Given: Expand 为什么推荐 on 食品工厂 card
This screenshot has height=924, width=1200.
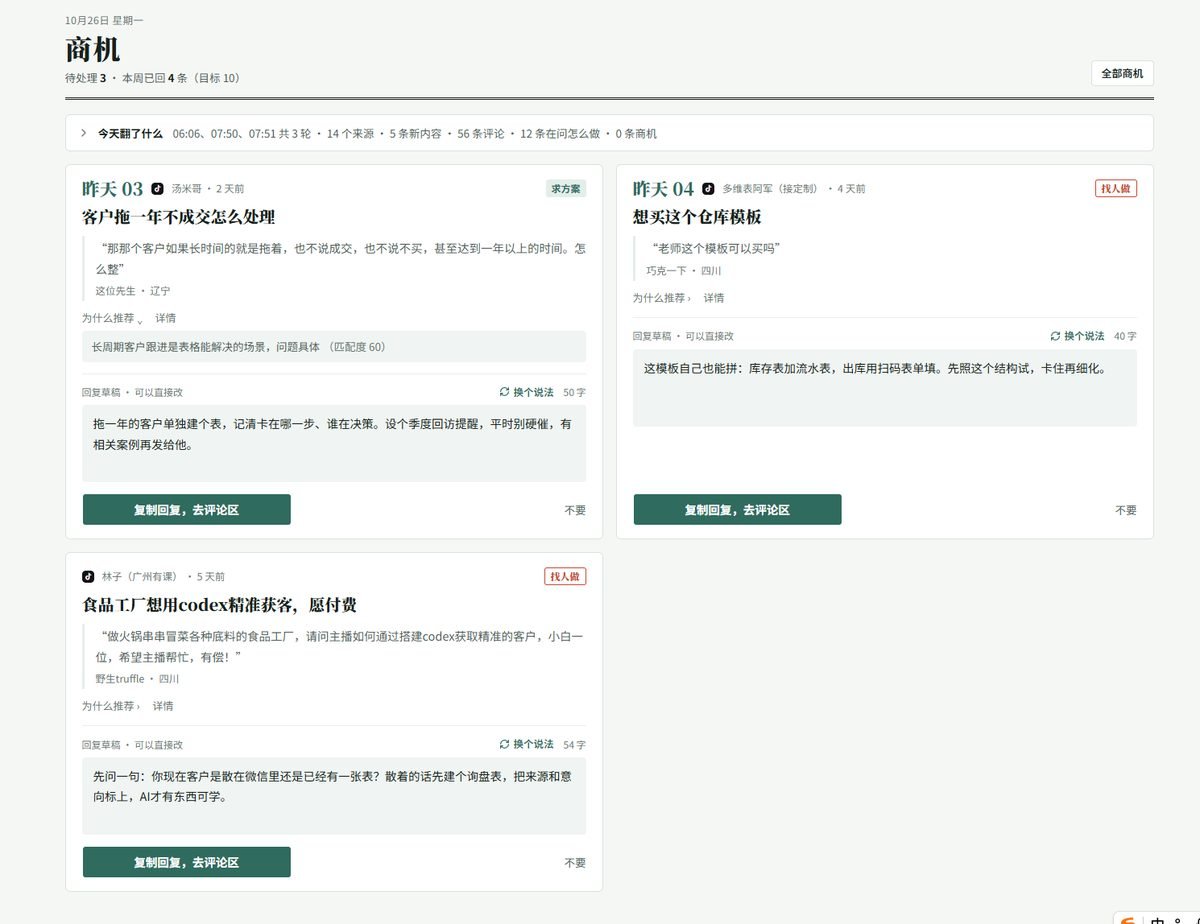Looking at the screenshot, I should pyautogui.click(x=111, y=706).
